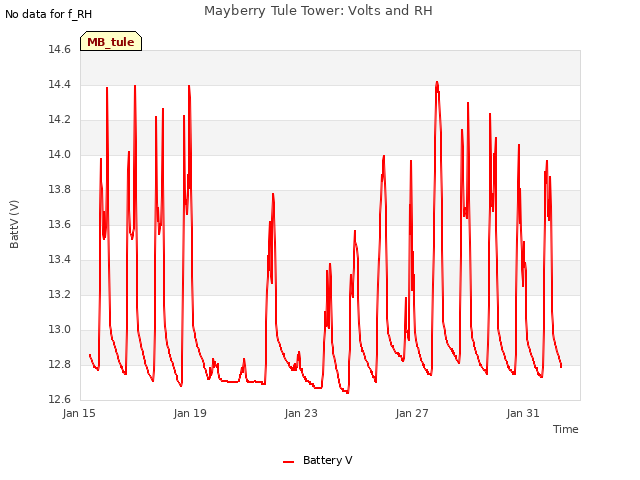Click the Jan 27 x-axis label
The image size is (640, 480).
click(x=412, y=413)
